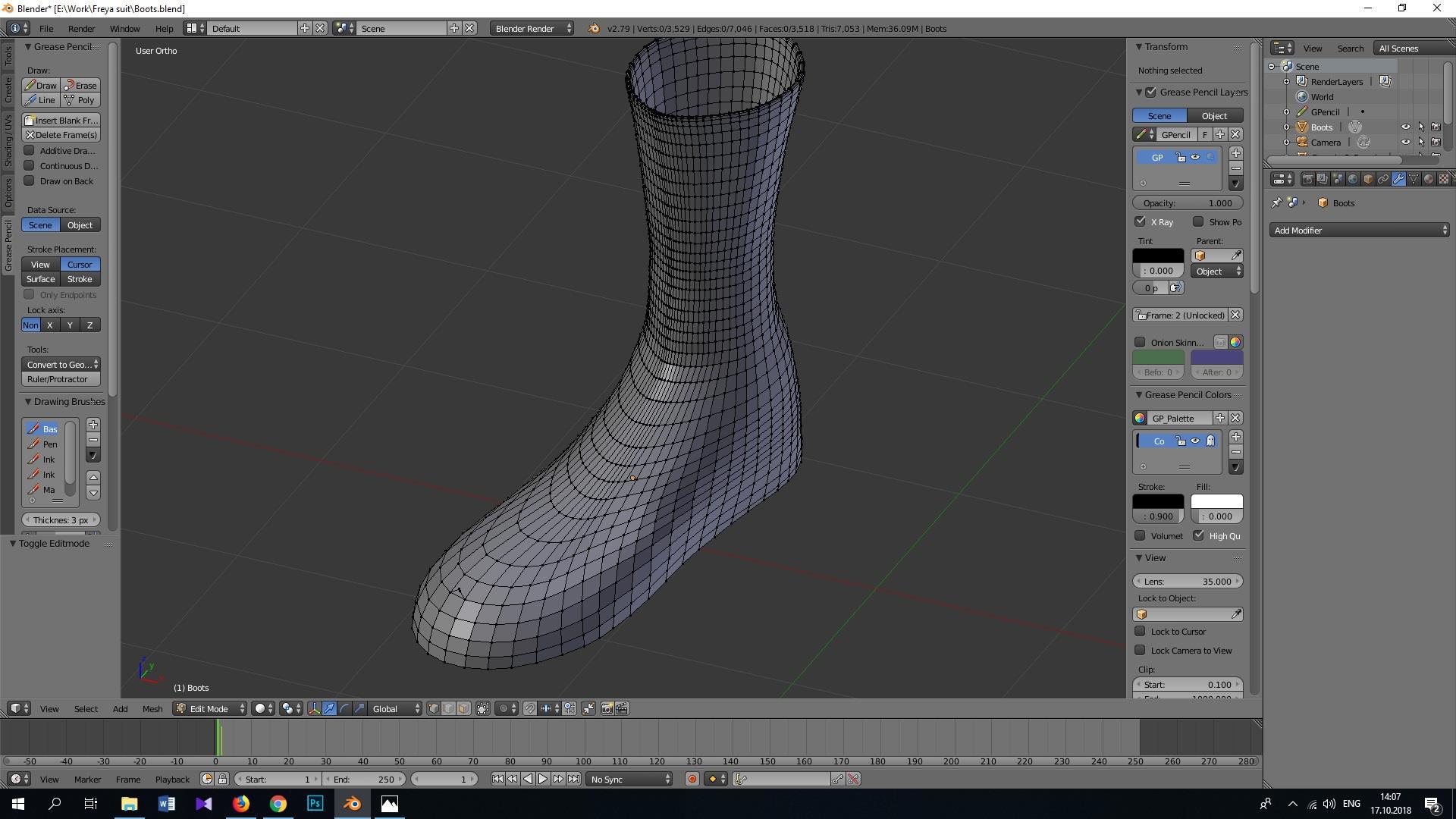Enable the Additive Drawing checkbox
The height and width of the screenshot is (819, 1456).
pyautogui.click(x=30, y=150)
